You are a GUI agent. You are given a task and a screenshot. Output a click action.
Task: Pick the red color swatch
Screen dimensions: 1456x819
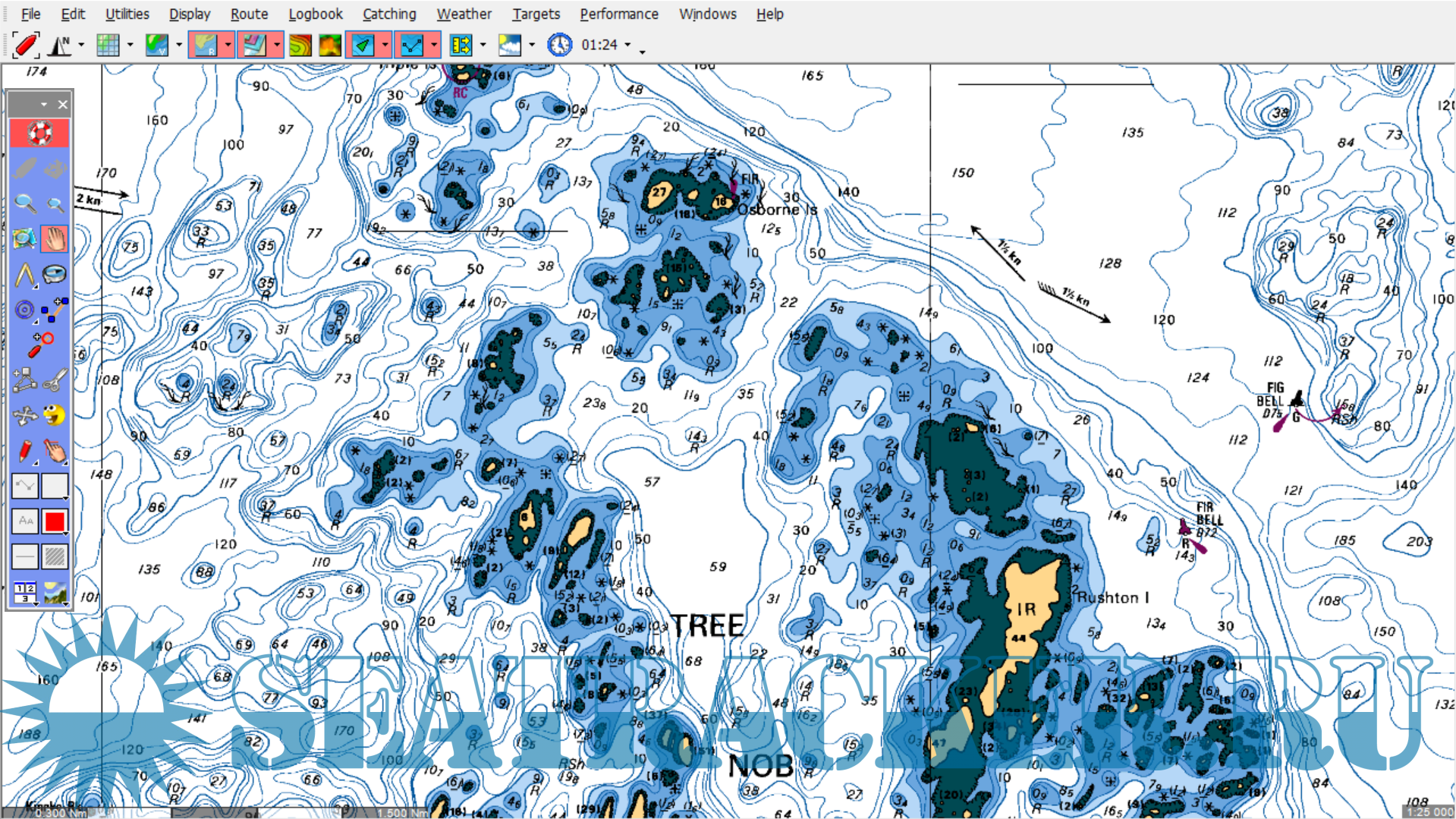(55, 521)
